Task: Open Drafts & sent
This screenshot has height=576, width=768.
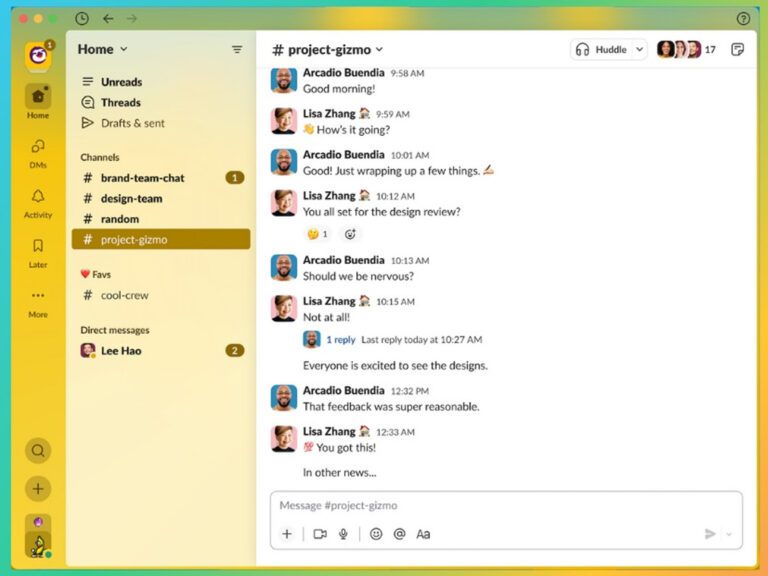Action: coord(161,123)
